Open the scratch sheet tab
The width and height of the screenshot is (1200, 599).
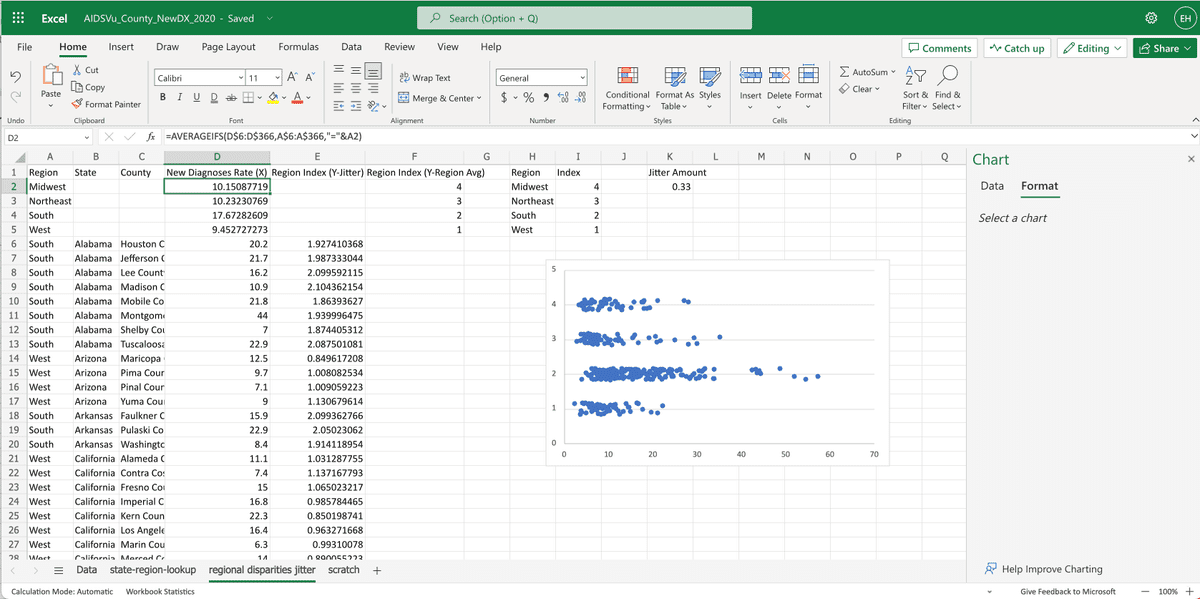pos(343,569)
